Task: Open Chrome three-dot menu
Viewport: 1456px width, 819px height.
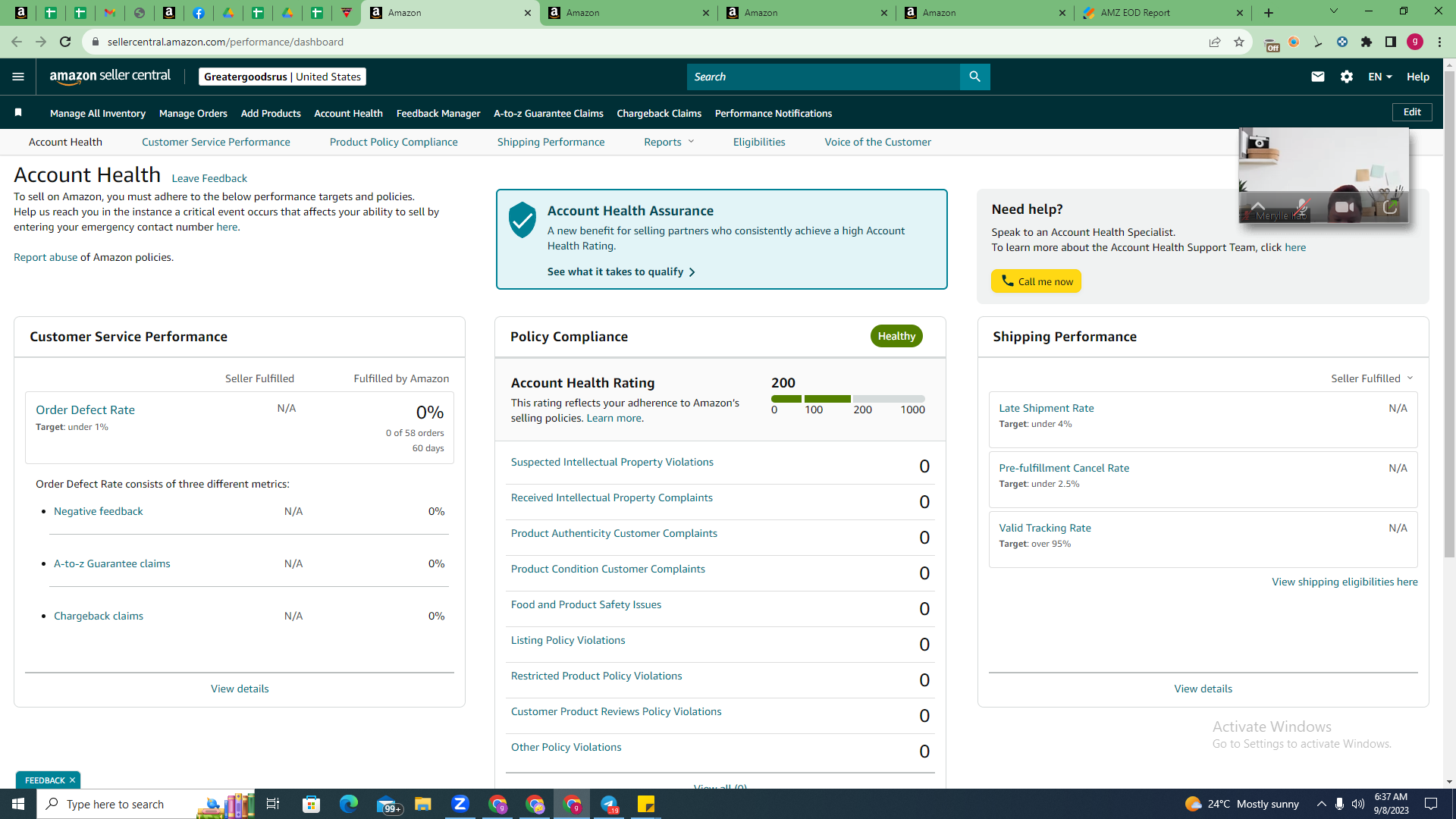Action: click(x=1439, y=42)
